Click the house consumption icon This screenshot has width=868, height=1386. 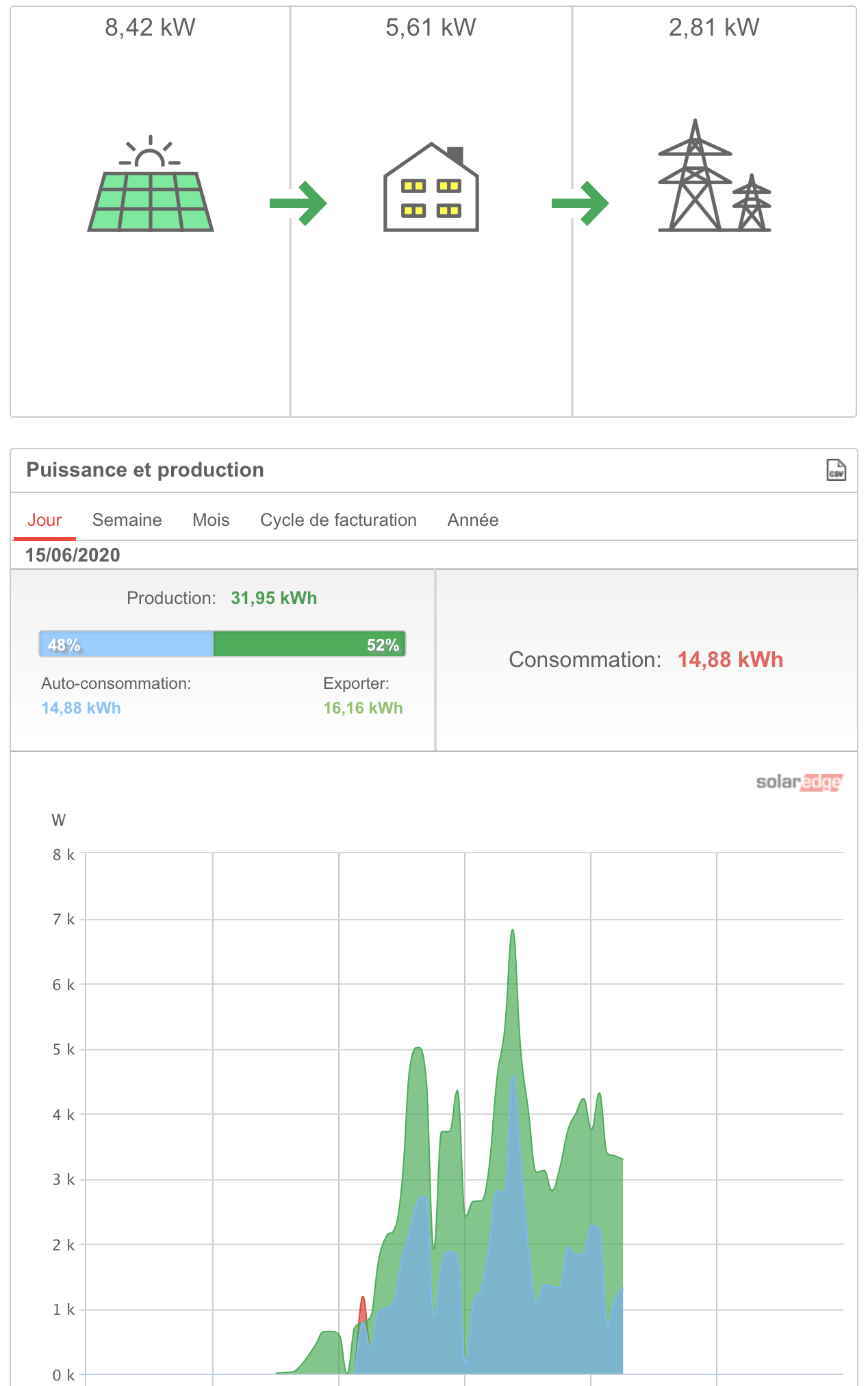[x=431, y=188]
